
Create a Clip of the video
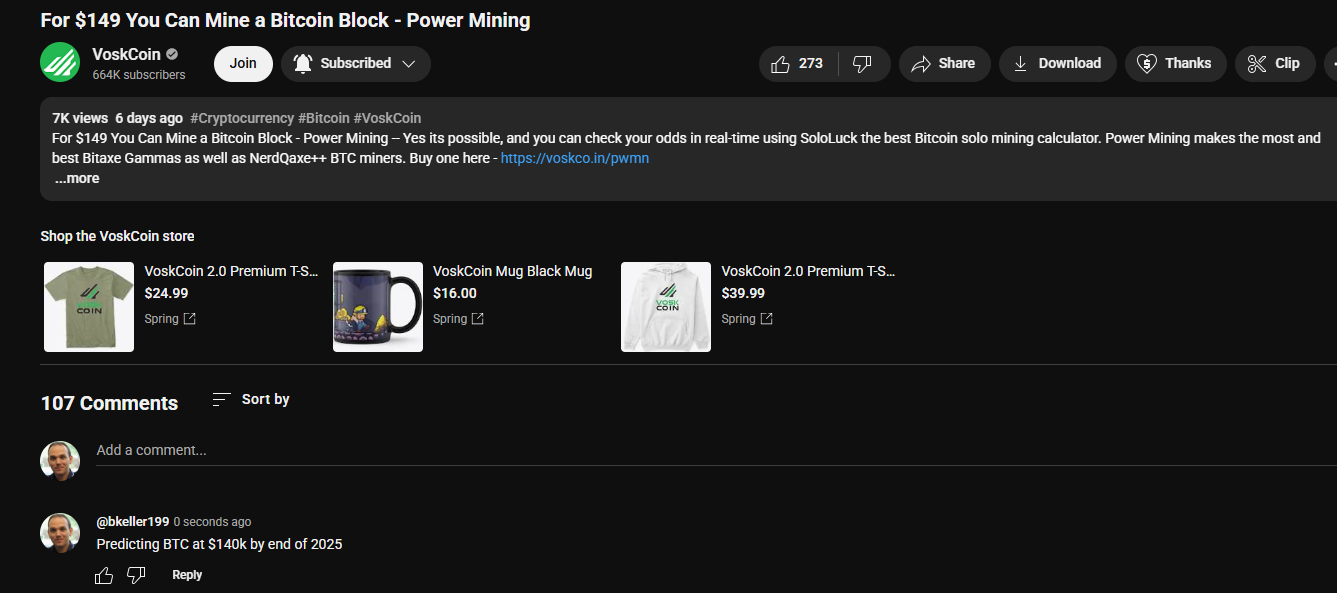coord(1275,64)
